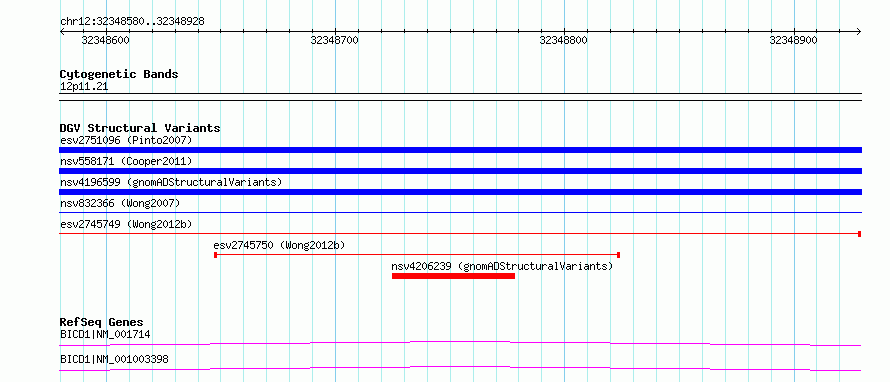
Task: Open nsv4196599 (gnomADStructuralVariants) label
Action: click(171, 182)
